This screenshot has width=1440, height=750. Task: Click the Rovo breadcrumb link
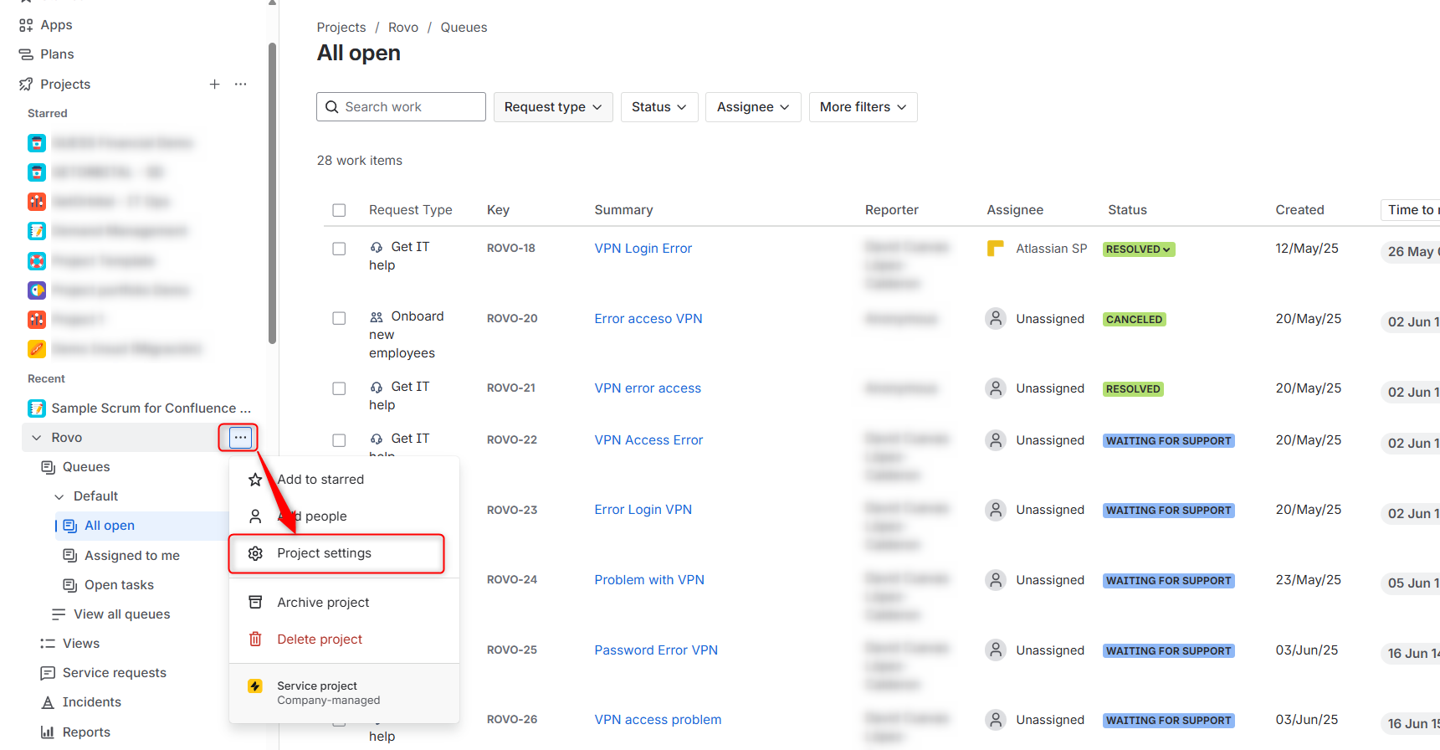point(403,27)
